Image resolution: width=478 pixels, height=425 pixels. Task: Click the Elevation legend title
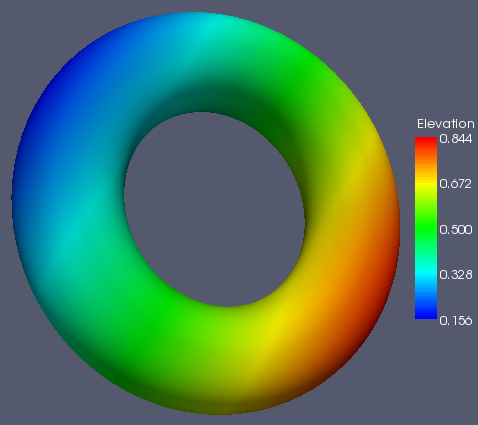tap(446, 124)
